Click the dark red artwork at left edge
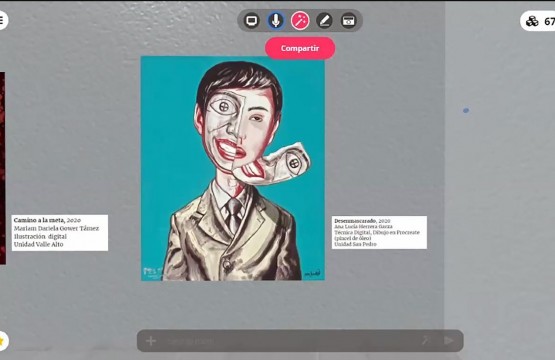Screen dimensions: 555x360 pyautogui.click(x=2, y=168)
